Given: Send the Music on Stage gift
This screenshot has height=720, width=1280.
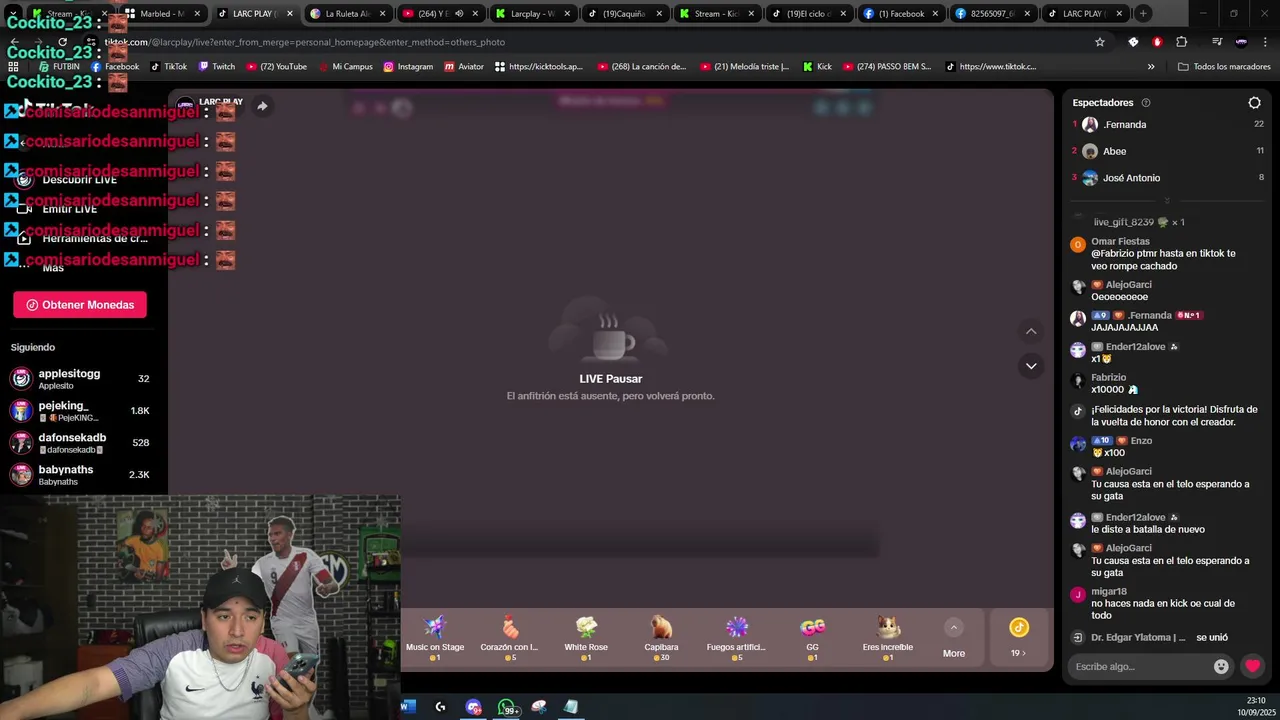Looking at the screenshot, I should click(435, 638).
